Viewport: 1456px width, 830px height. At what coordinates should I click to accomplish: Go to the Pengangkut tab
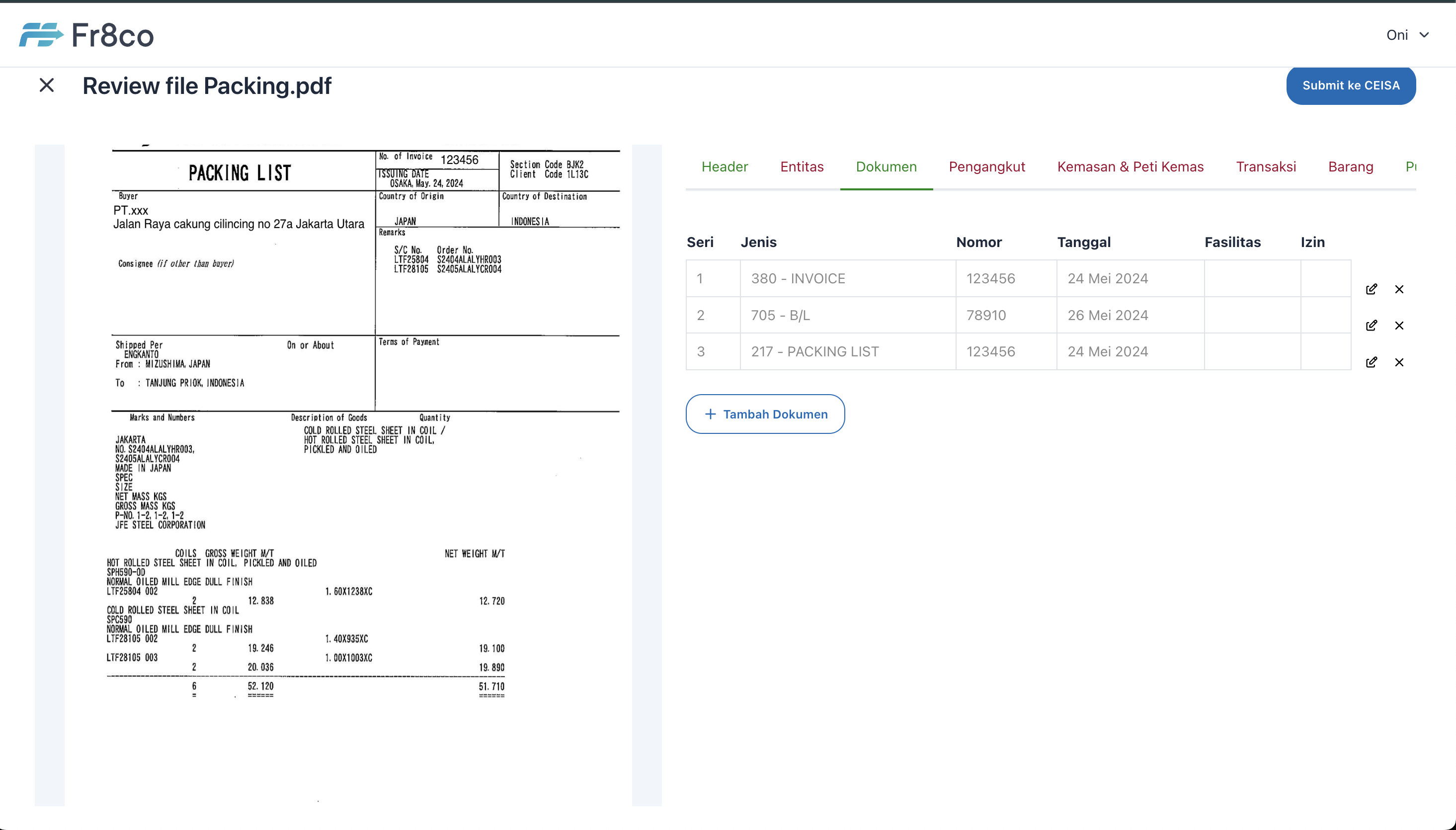click(x=986, y=167)
